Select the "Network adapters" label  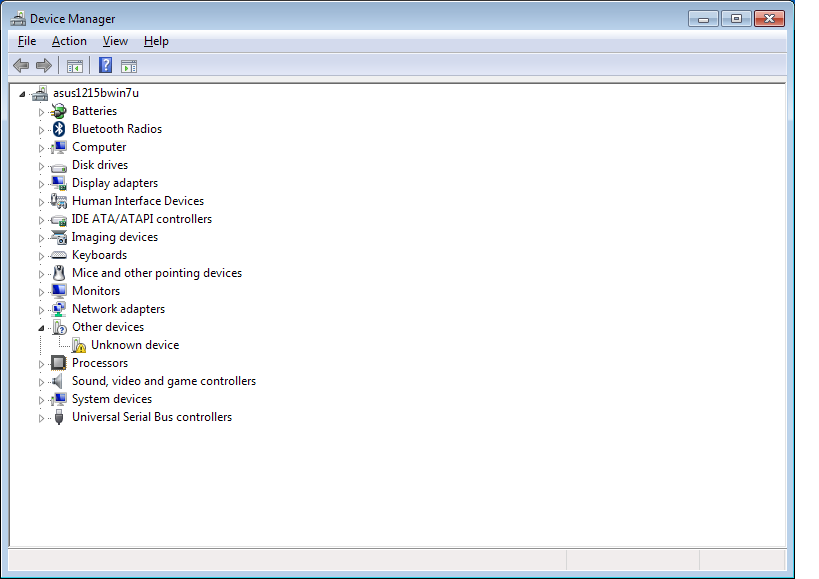tap(118, 309)
